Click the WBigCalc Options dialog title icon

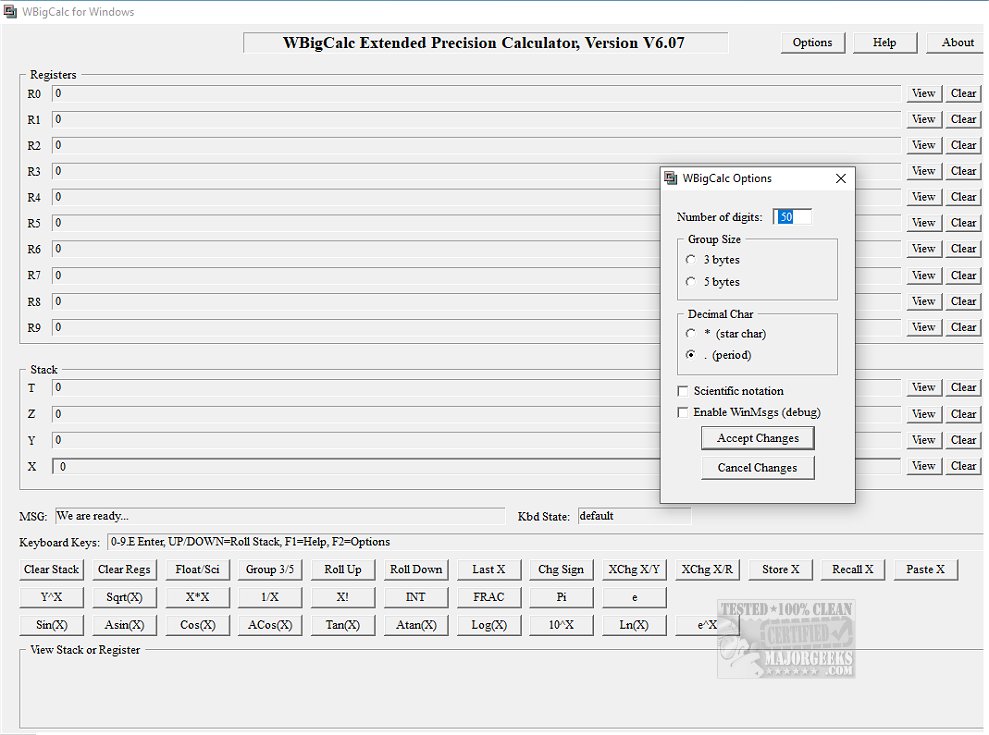pos(670,179)
